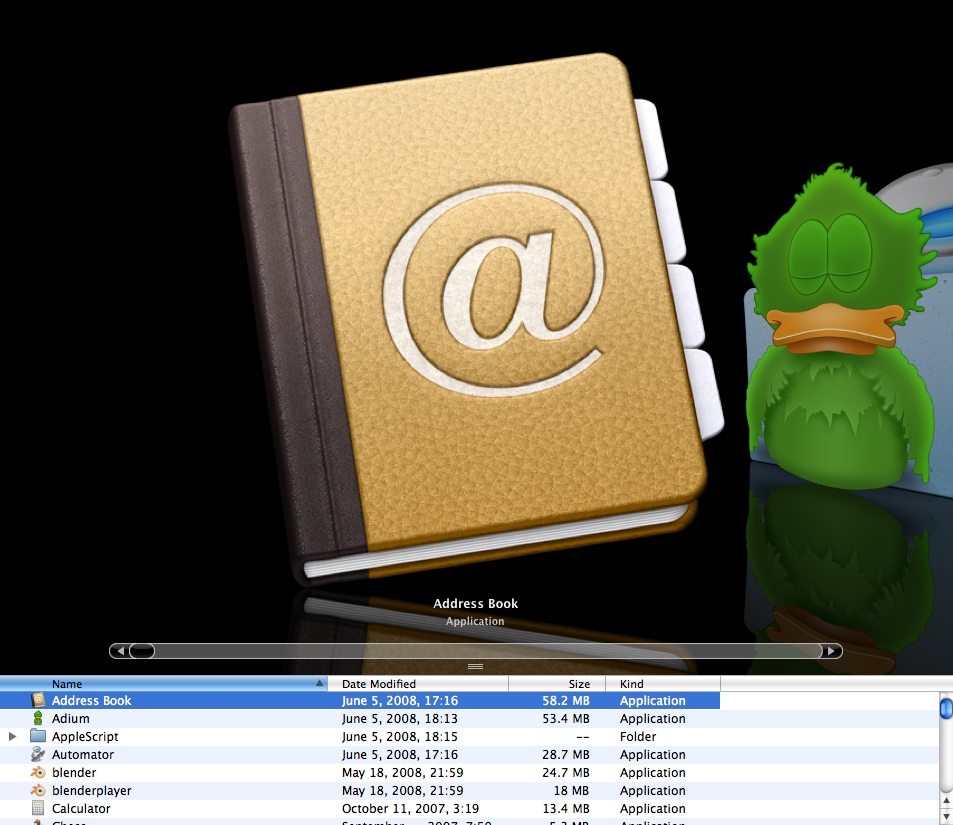The image size is (953, 825).
Task: Click the "--" size in the AppleScript row
Action: coord(583,737)
